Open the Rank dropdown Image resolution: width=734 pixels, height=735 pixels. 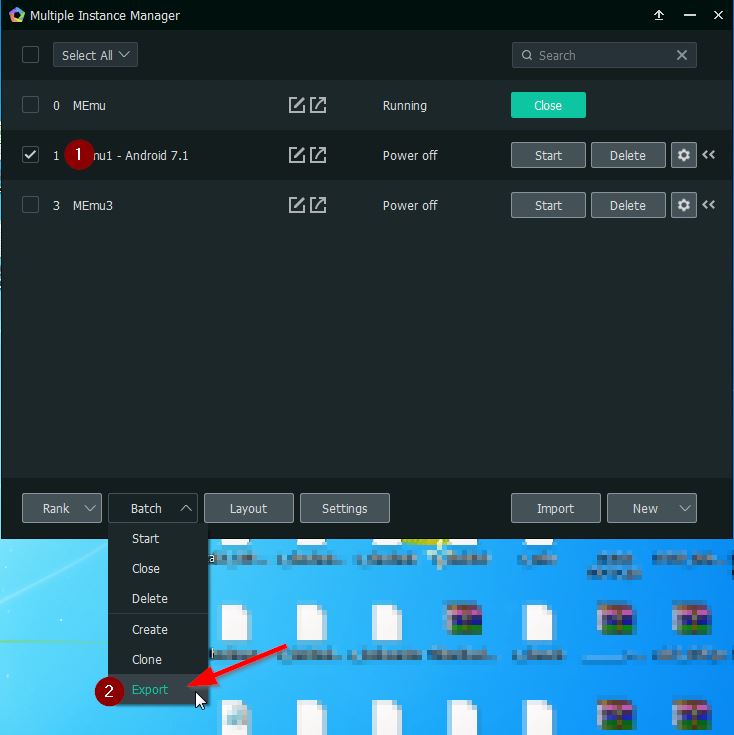(62, 508)
